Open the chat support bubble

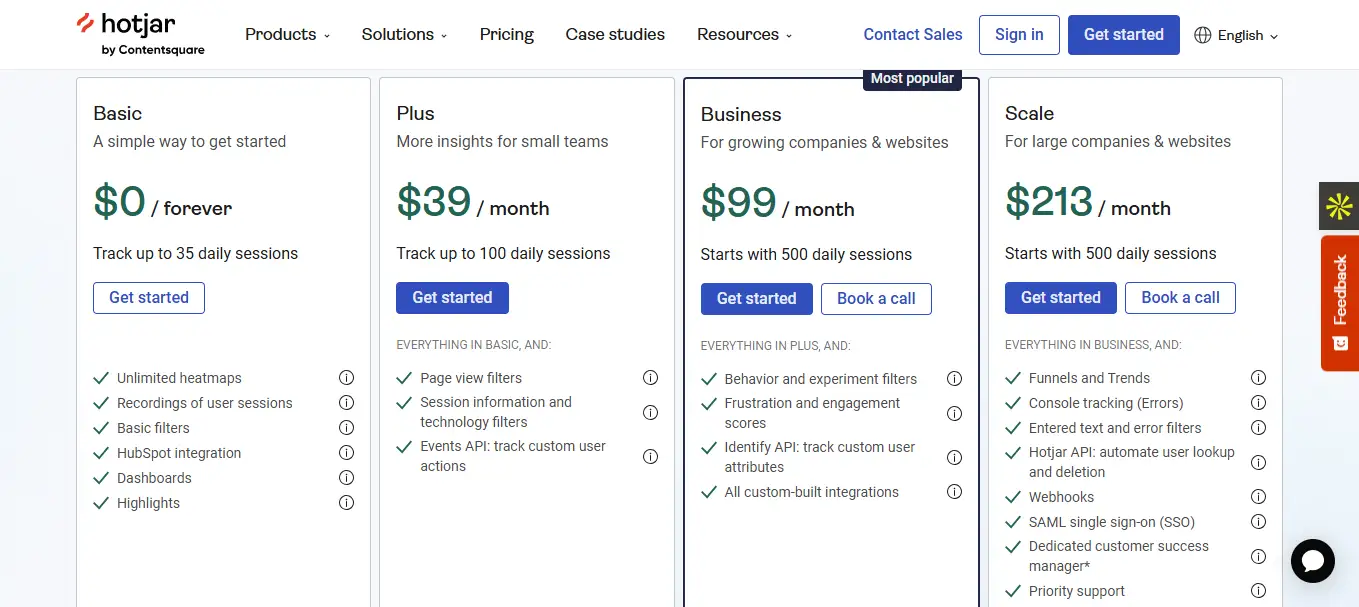pyautogui.click(x=1312, y=561)
